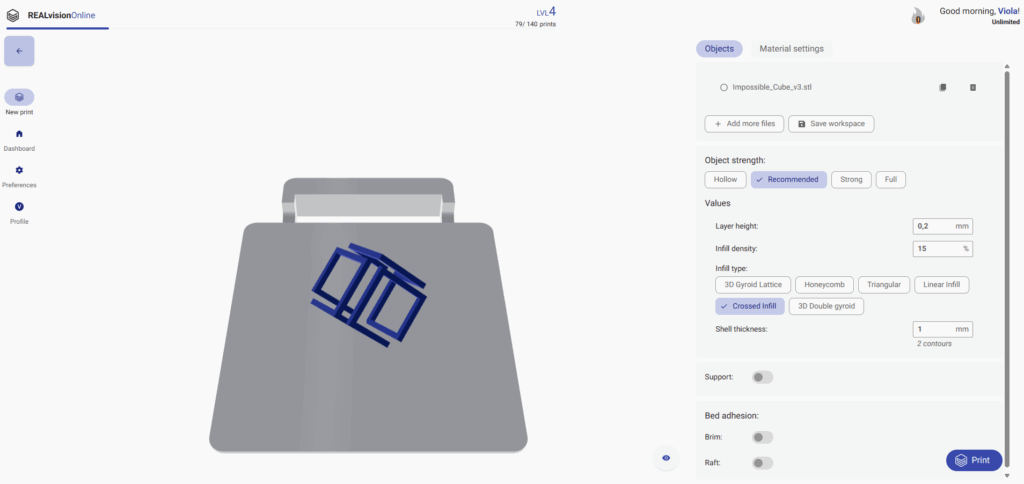Select Recommended object strength
The width and height of the screenshot is (1024, 484).
coord(789,180)
